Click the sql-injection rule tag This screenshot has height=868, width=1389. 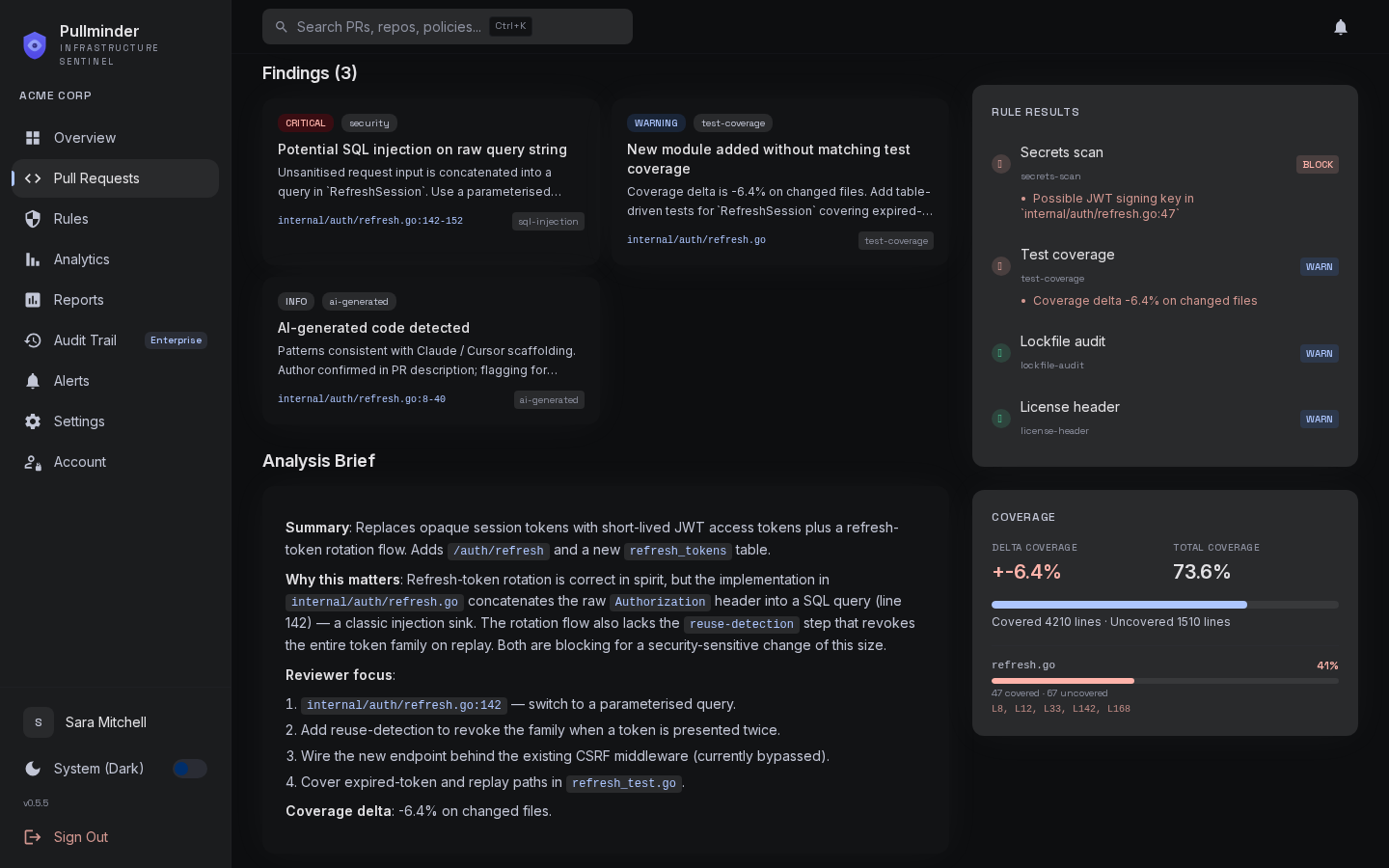point(548,222)
